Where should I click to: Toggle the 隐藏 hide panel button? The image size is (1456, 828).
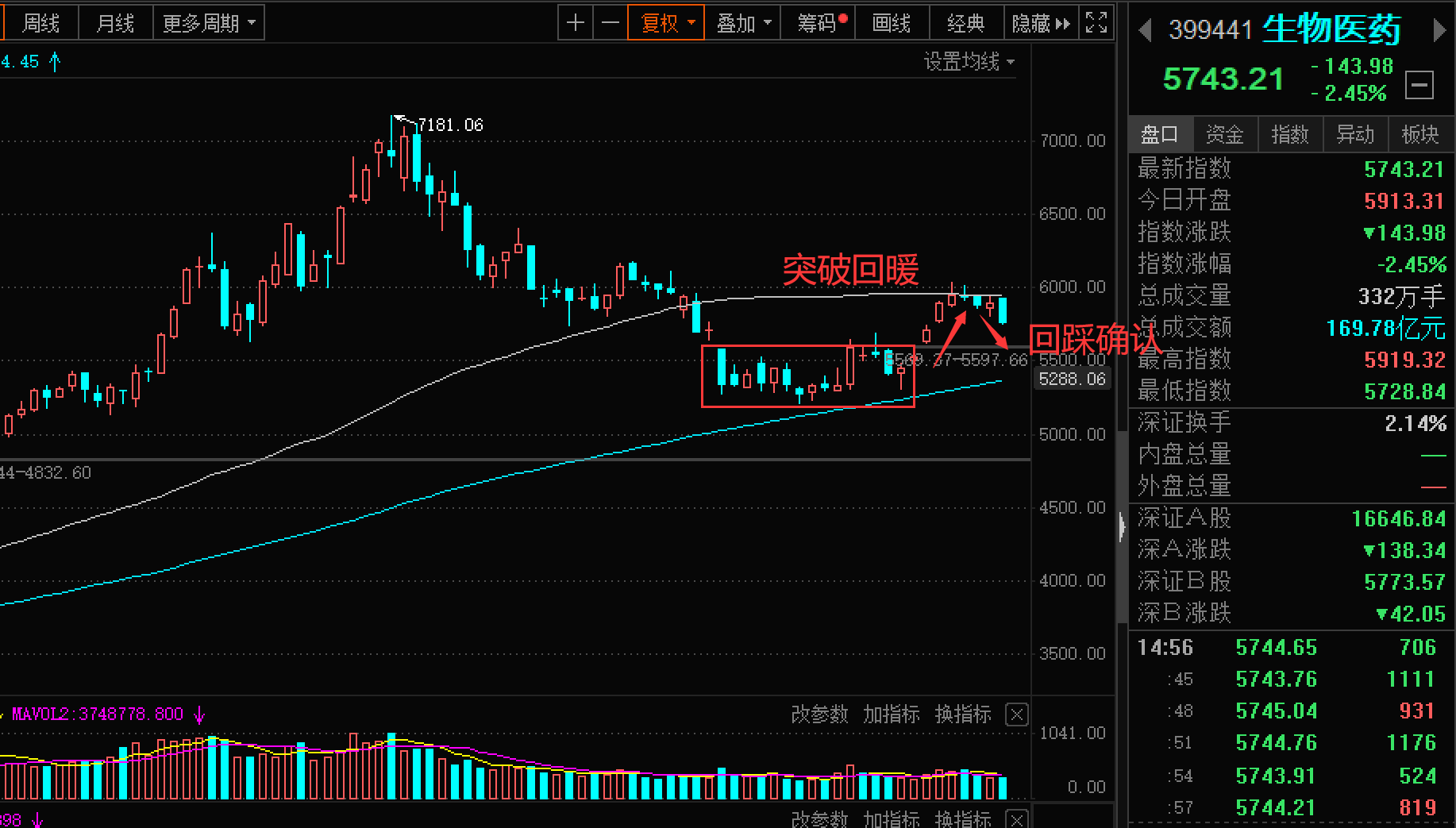1041,23
